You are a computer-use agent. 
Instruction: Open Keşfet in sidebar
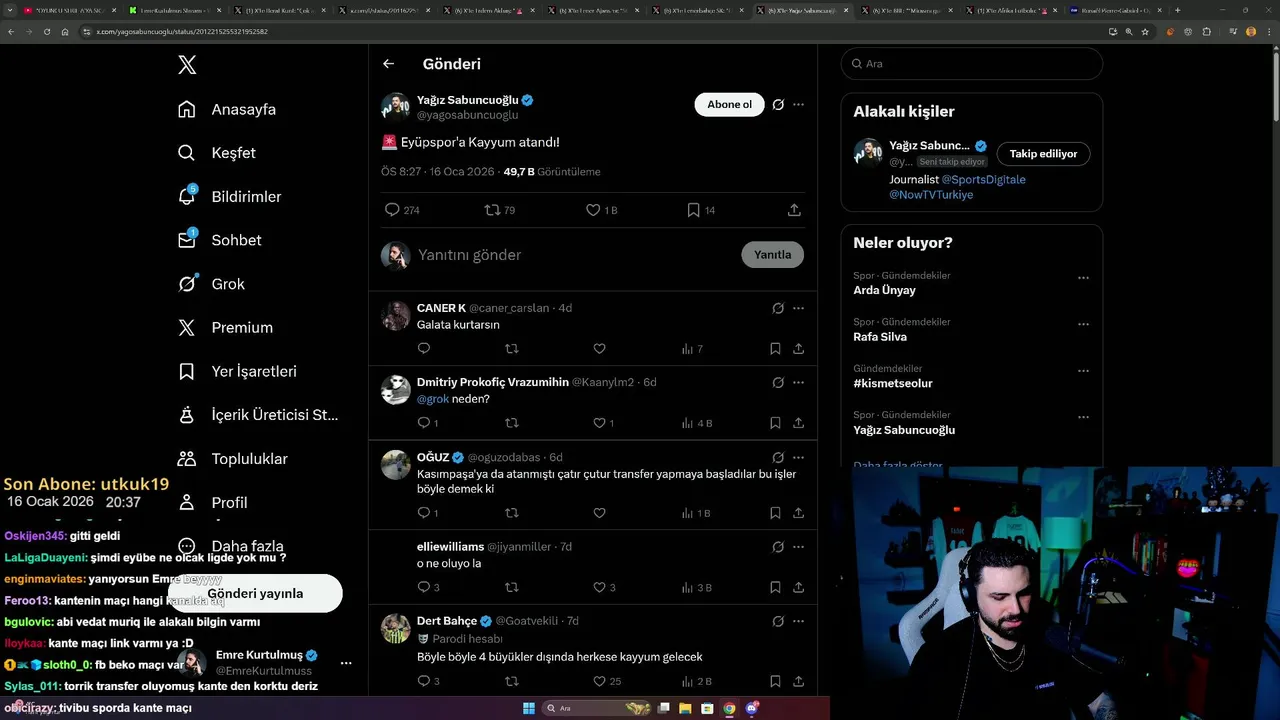217,153
